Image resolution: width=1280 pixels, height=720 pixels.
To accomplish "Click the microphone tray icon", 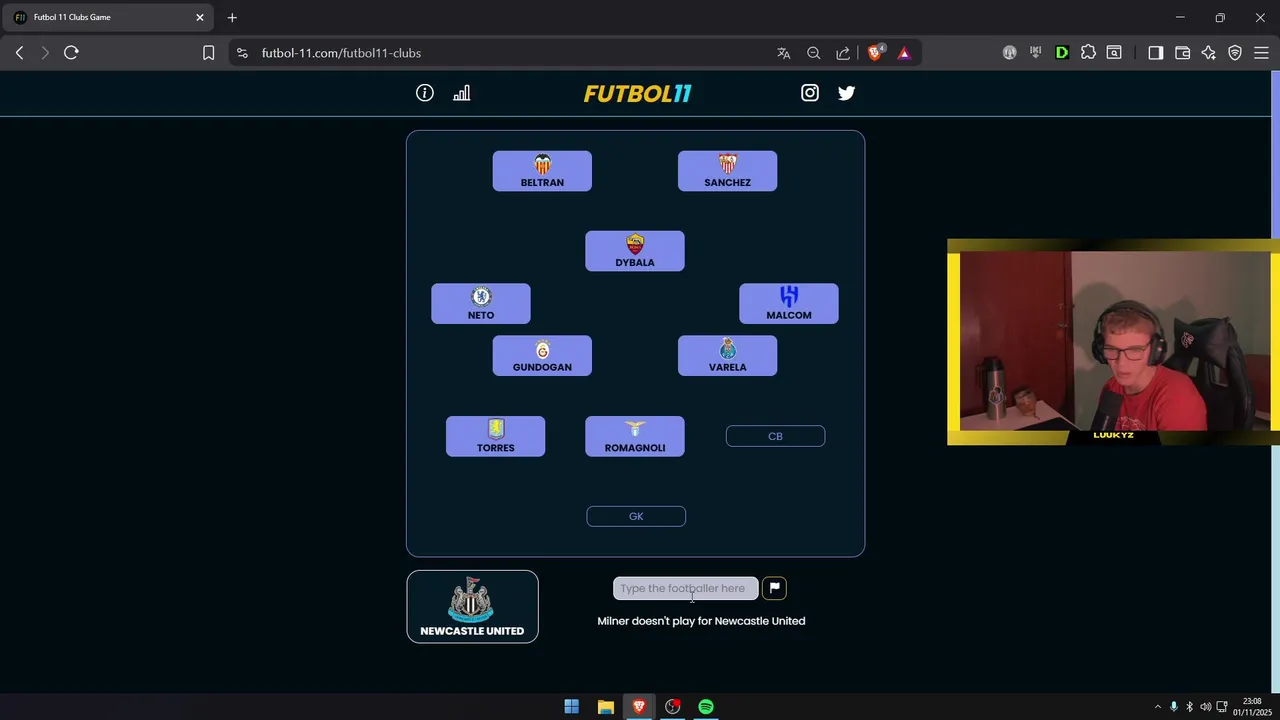I will click(1174, 707).
